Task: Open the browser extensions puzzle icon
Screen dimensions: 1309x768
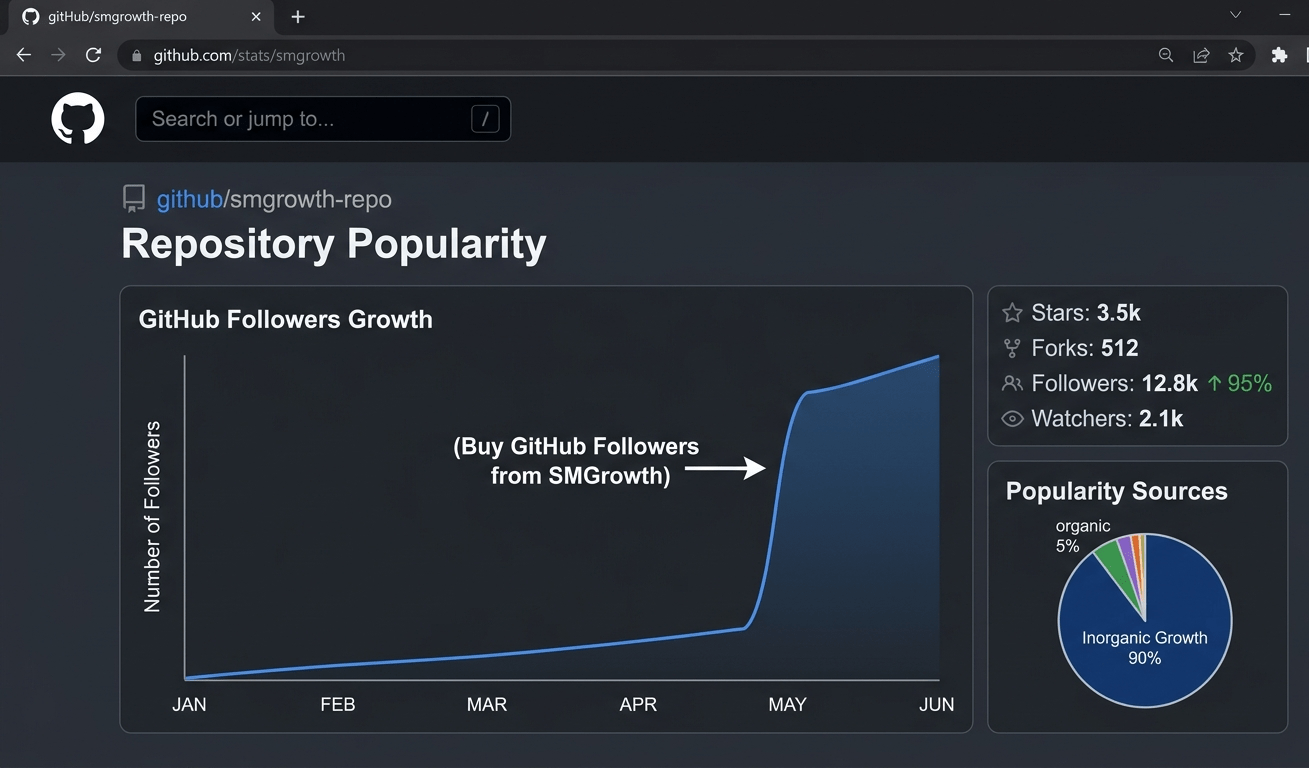Action: tap(1279, 55)
